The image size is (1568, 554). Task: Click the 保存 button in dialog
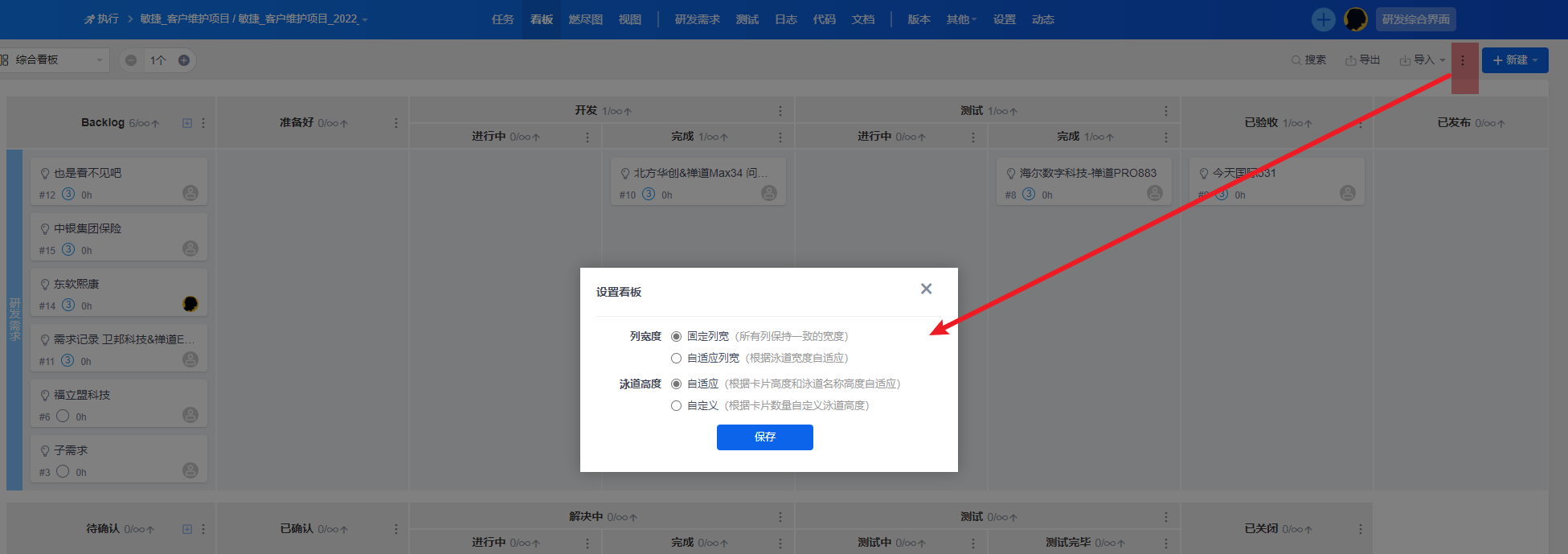764,437
